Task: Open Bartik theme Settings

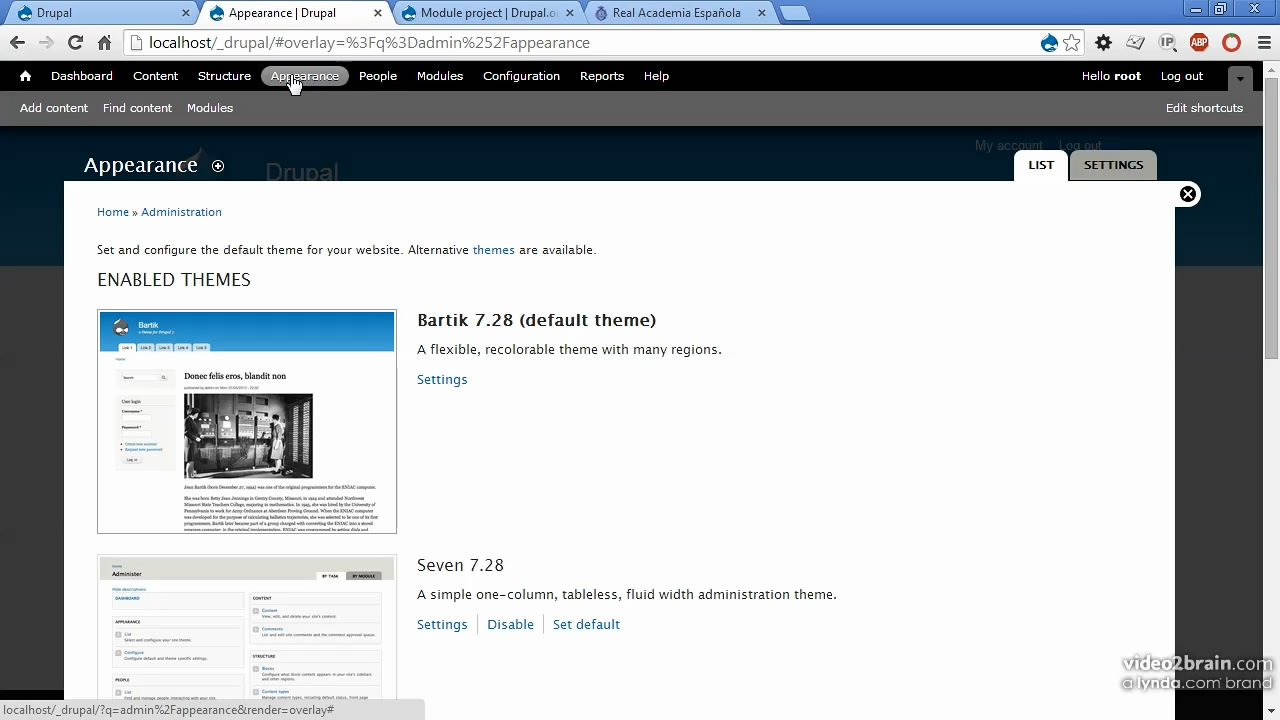Action: (x=442, y=379)
